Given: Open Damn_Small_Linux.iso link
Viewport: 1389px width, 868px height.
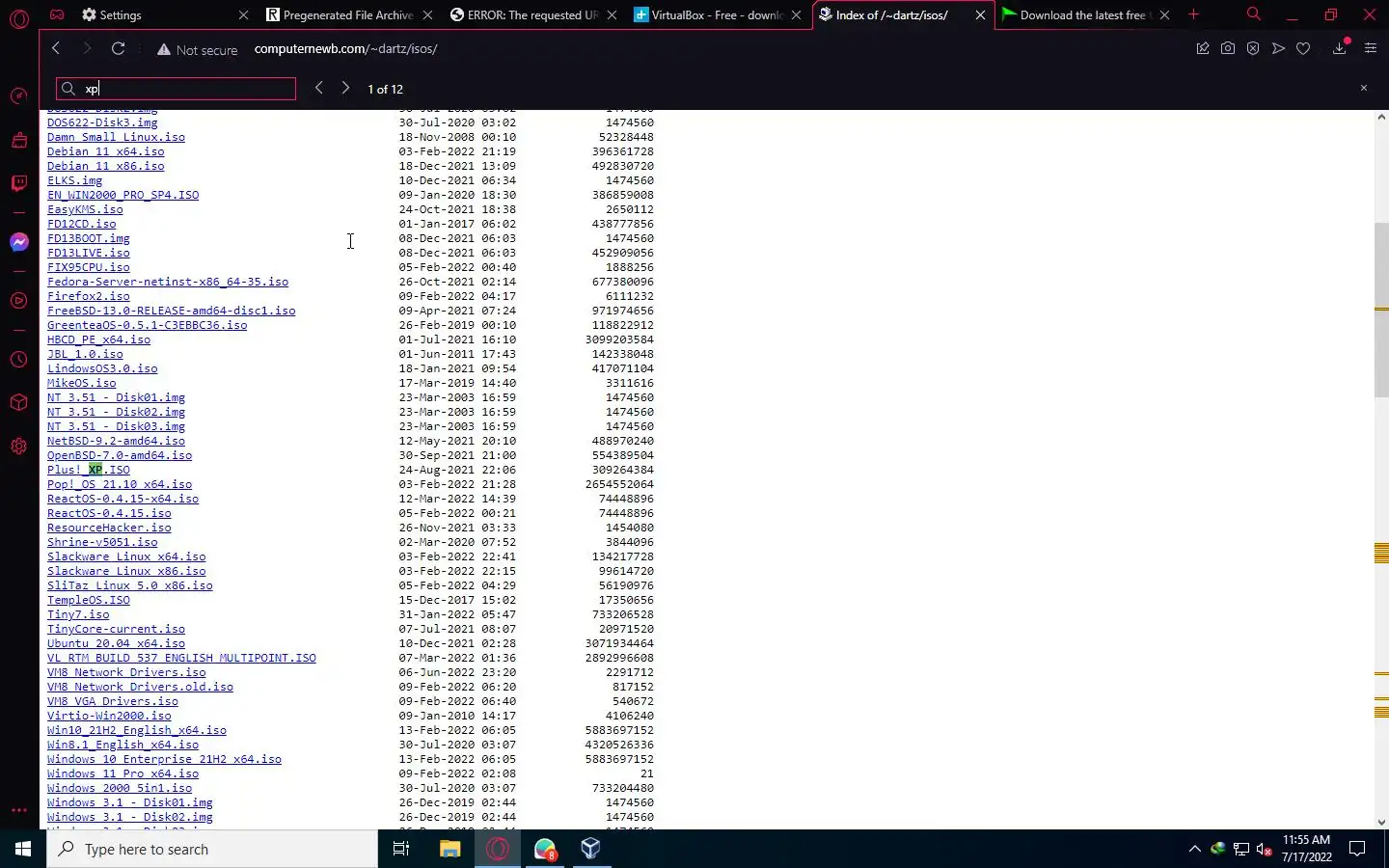Looking at the screenshot, I should point(116,137).
